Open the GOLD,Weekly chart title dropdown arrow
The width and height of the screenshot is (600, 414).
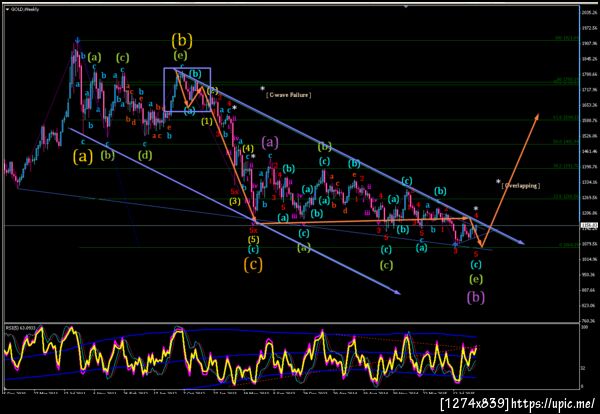pos(7,9)
